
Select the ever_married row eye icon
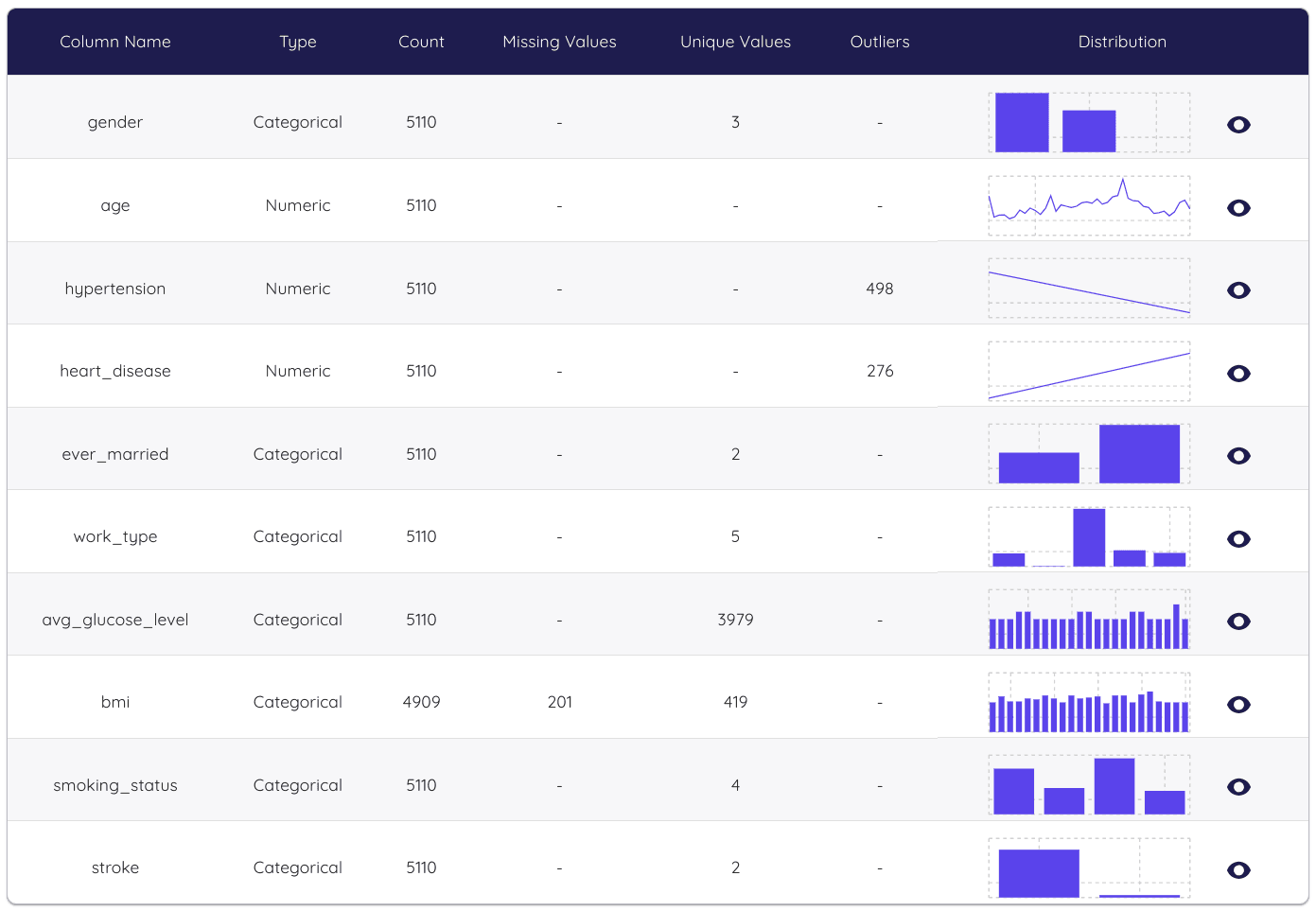click(1238, 456)
